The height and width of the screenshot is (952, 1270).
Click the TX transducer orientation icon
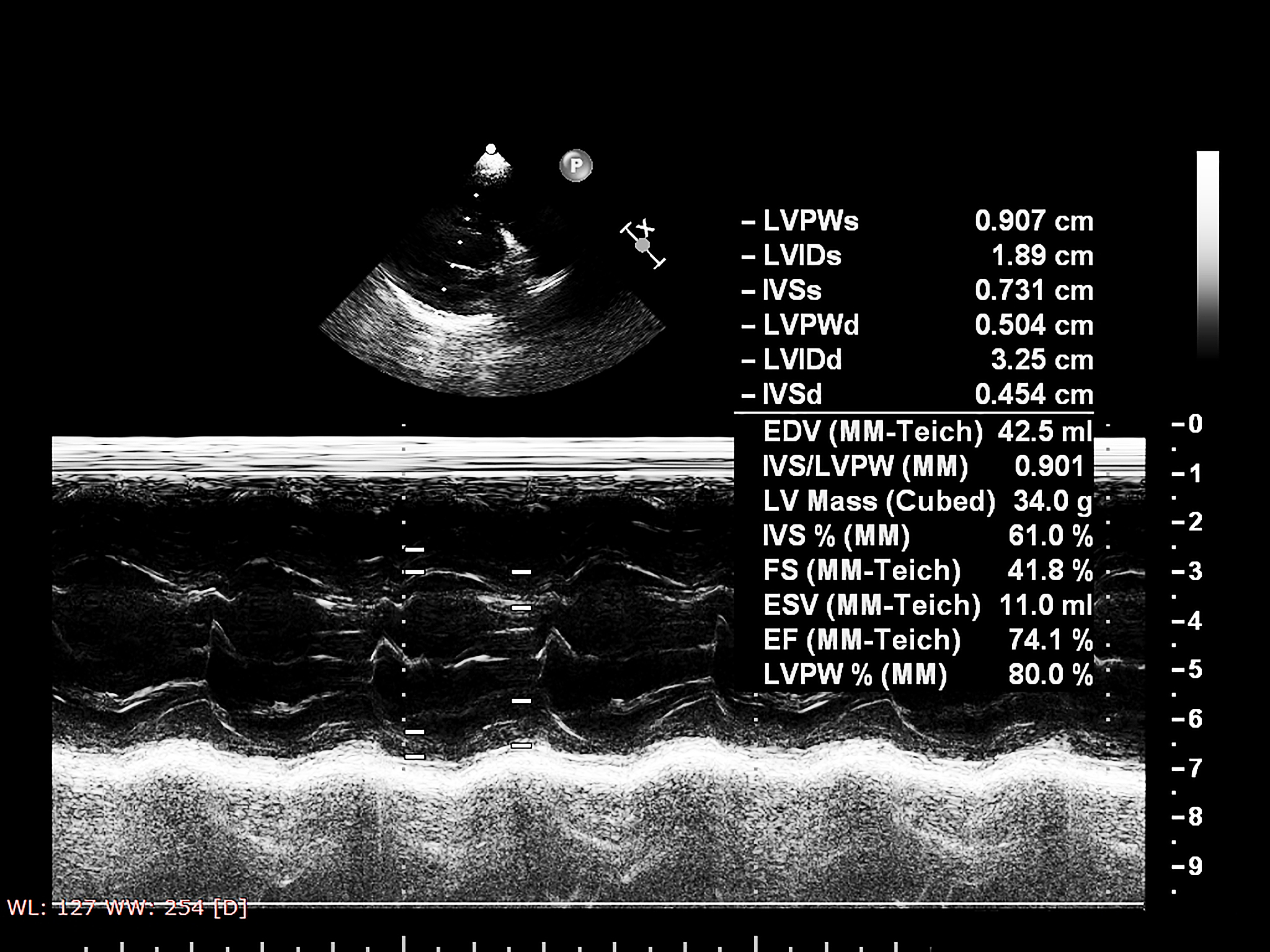644,244
